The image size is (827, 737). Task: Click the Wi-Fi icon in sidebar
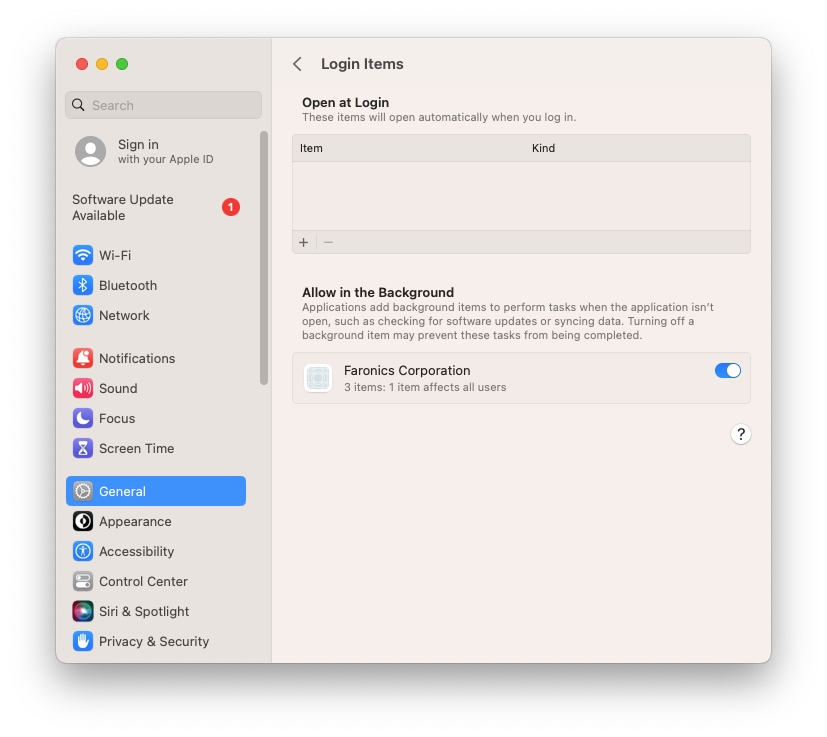83,255
